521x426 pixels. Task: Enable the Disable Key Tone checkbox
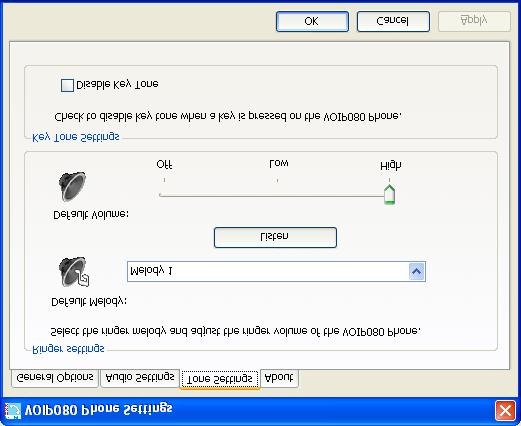tap(67, 85)
